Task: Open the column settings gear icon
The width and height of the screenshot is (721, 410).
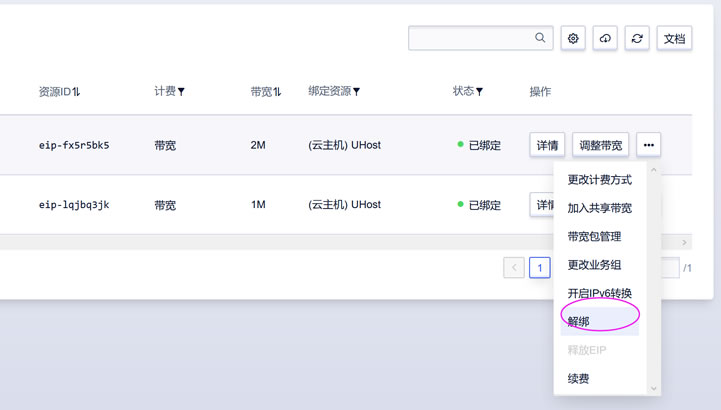Action: [x=573, y=38]
